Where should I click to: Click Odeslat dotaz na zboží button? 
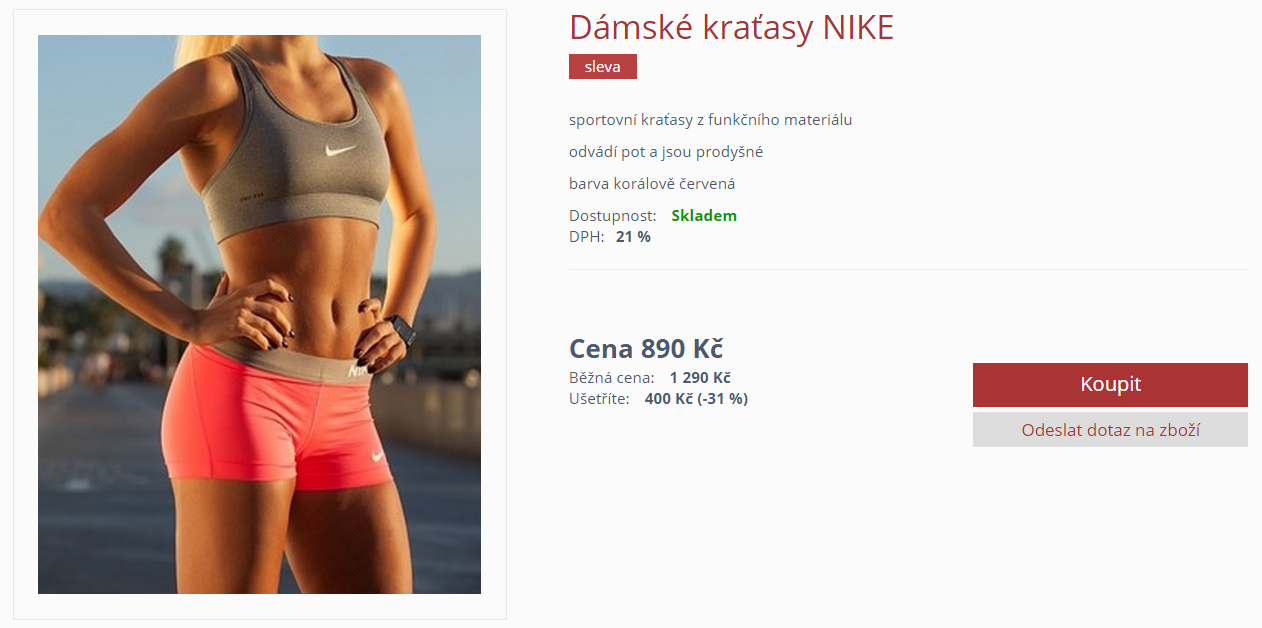tap(1110, 430)
